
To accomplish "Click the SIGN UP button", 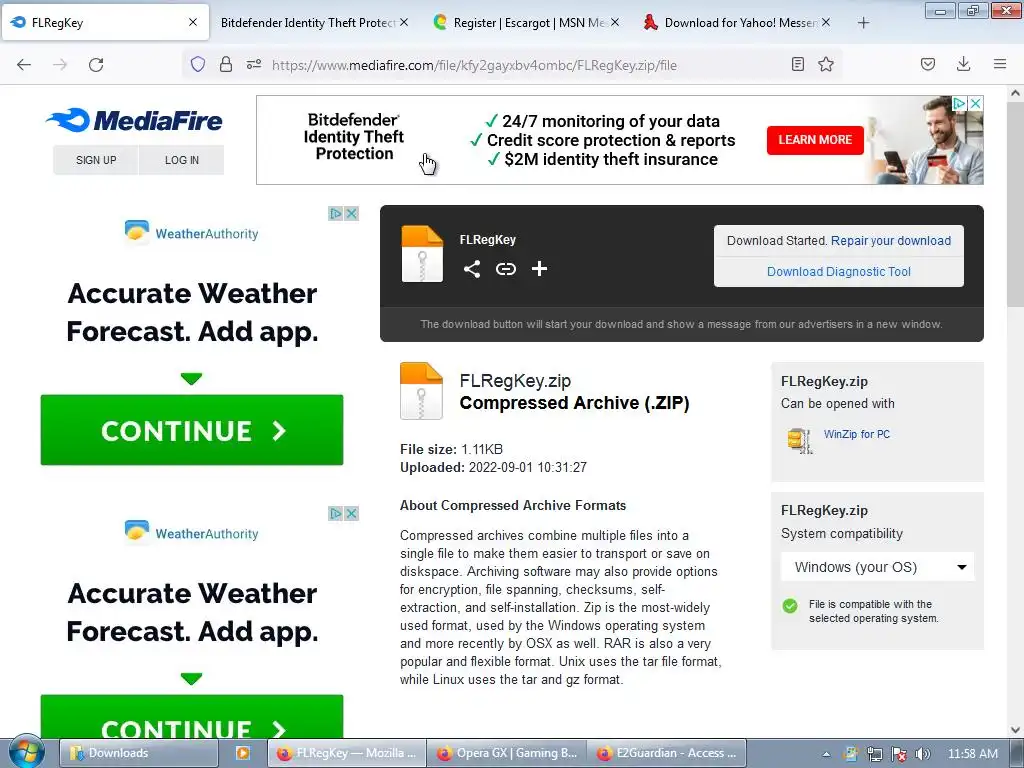I will pyautogui.click(x=96, y=160).
